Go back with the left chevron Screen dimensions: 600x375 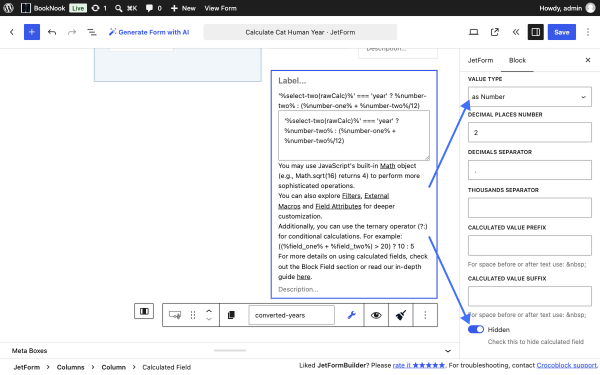[12, 32]
